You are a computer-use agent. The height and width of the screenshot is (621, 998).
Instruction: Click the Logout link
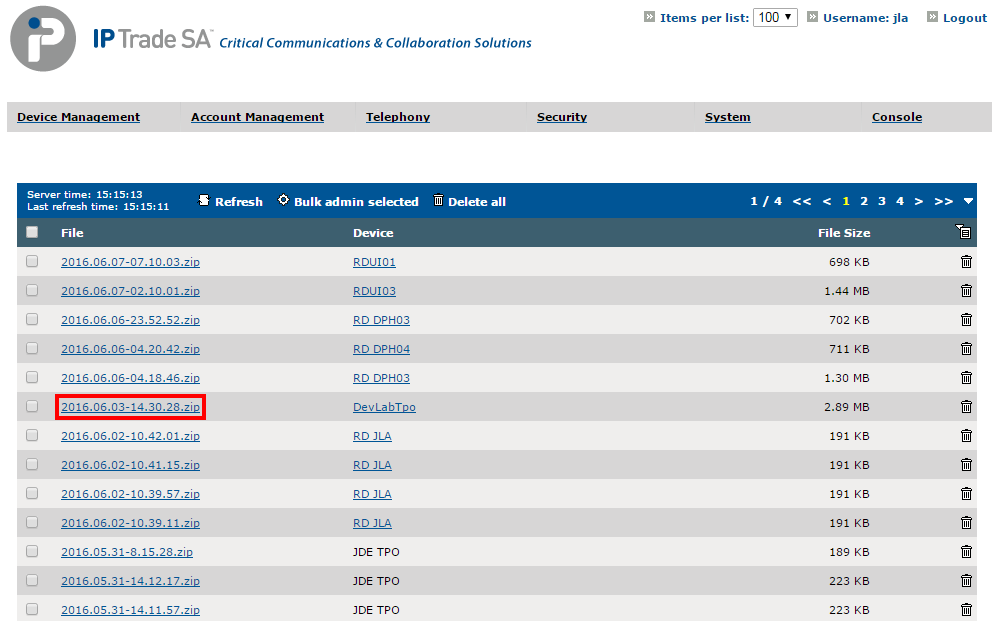[964, 18]
